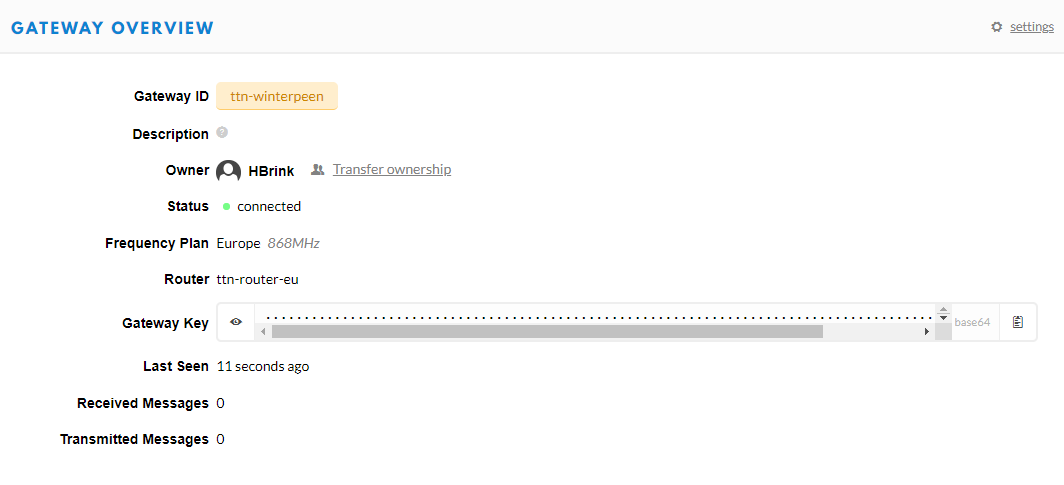The image size is (1064, 485).
Task: Open the settings link
Action: coord(1031,27)
